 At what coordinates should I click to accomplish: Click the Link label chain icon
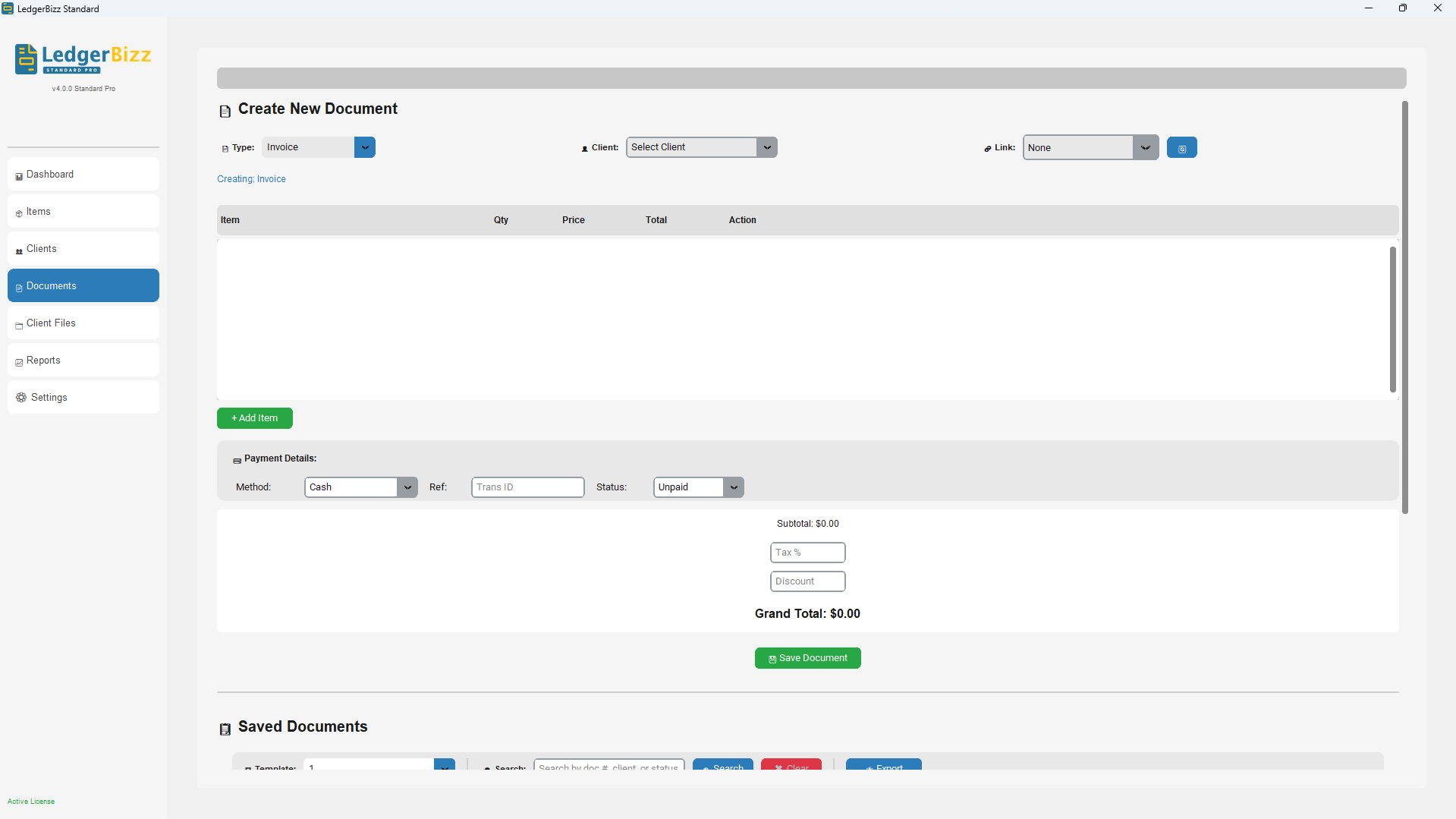tap(988, 149)
